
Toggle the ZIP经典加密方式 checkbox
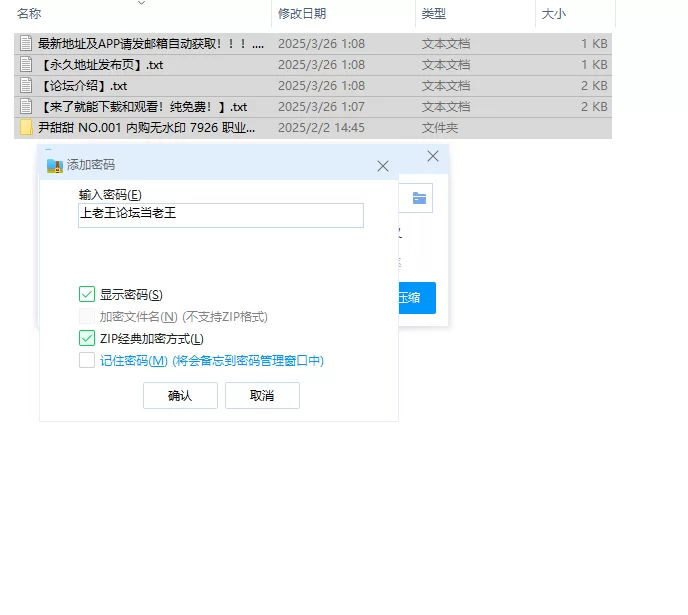87,338
